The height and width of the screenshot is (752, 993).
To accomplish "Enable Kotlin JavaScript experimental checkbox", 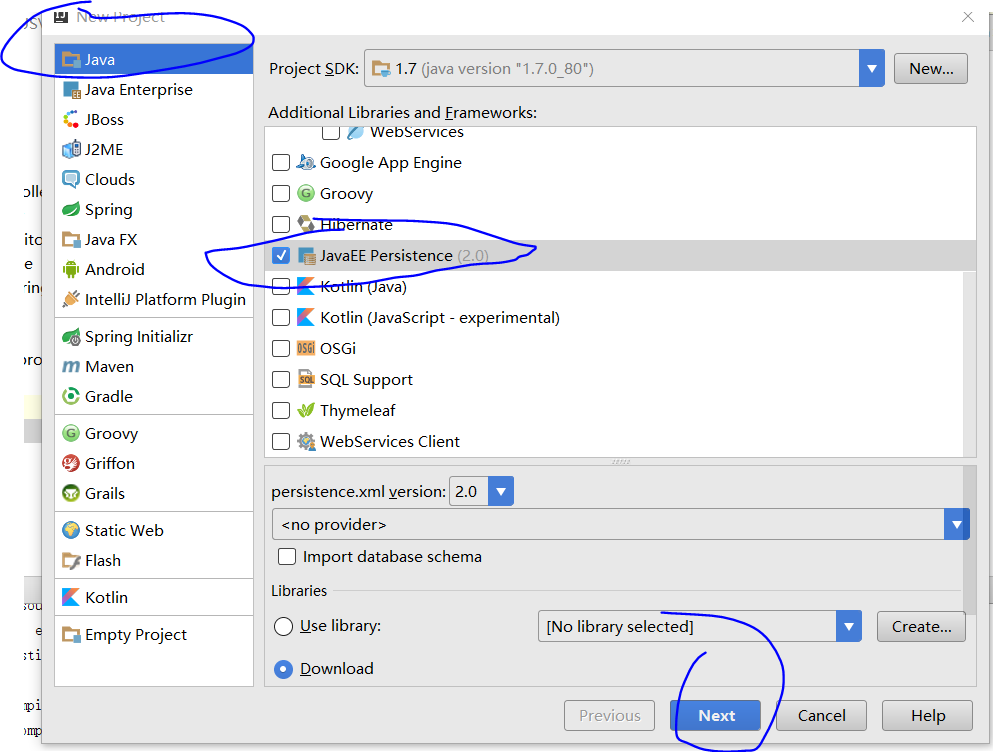I will [281, 317].
